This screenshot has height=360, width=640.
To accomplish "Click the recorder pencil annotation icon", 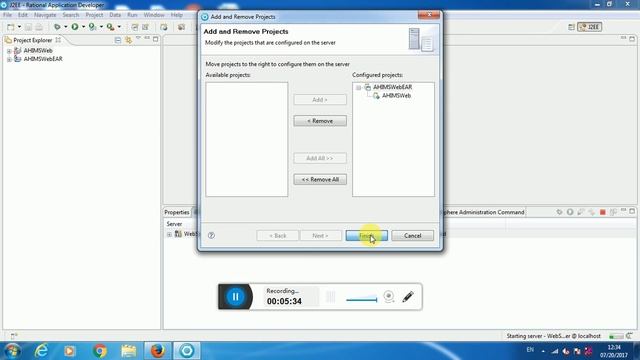I will tap(408, 297).
